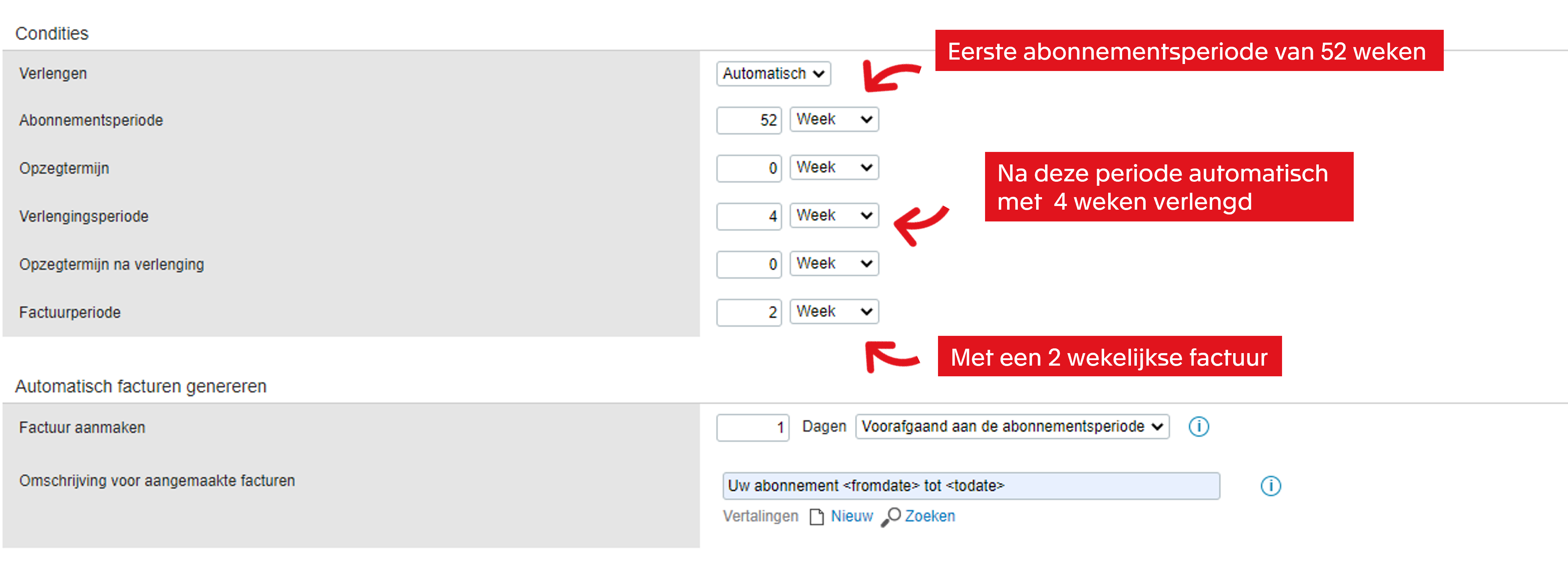Focus the Verlengingsperiode field showing 4
Viewport: 1568px width, 572px height.
(749, 216)
